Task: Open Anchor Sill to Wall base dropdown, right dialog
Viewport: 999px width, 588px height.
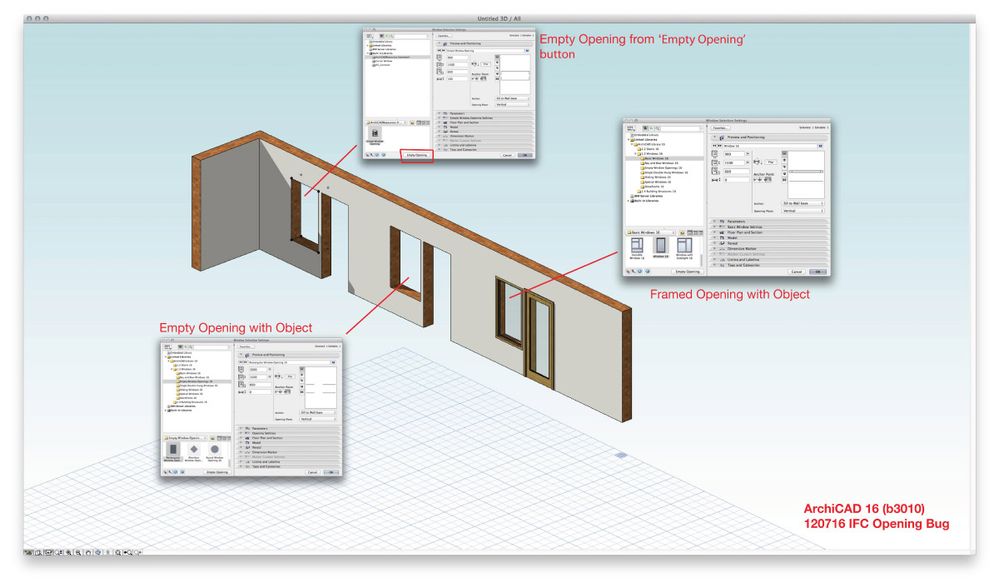Action: pos(803,203)
